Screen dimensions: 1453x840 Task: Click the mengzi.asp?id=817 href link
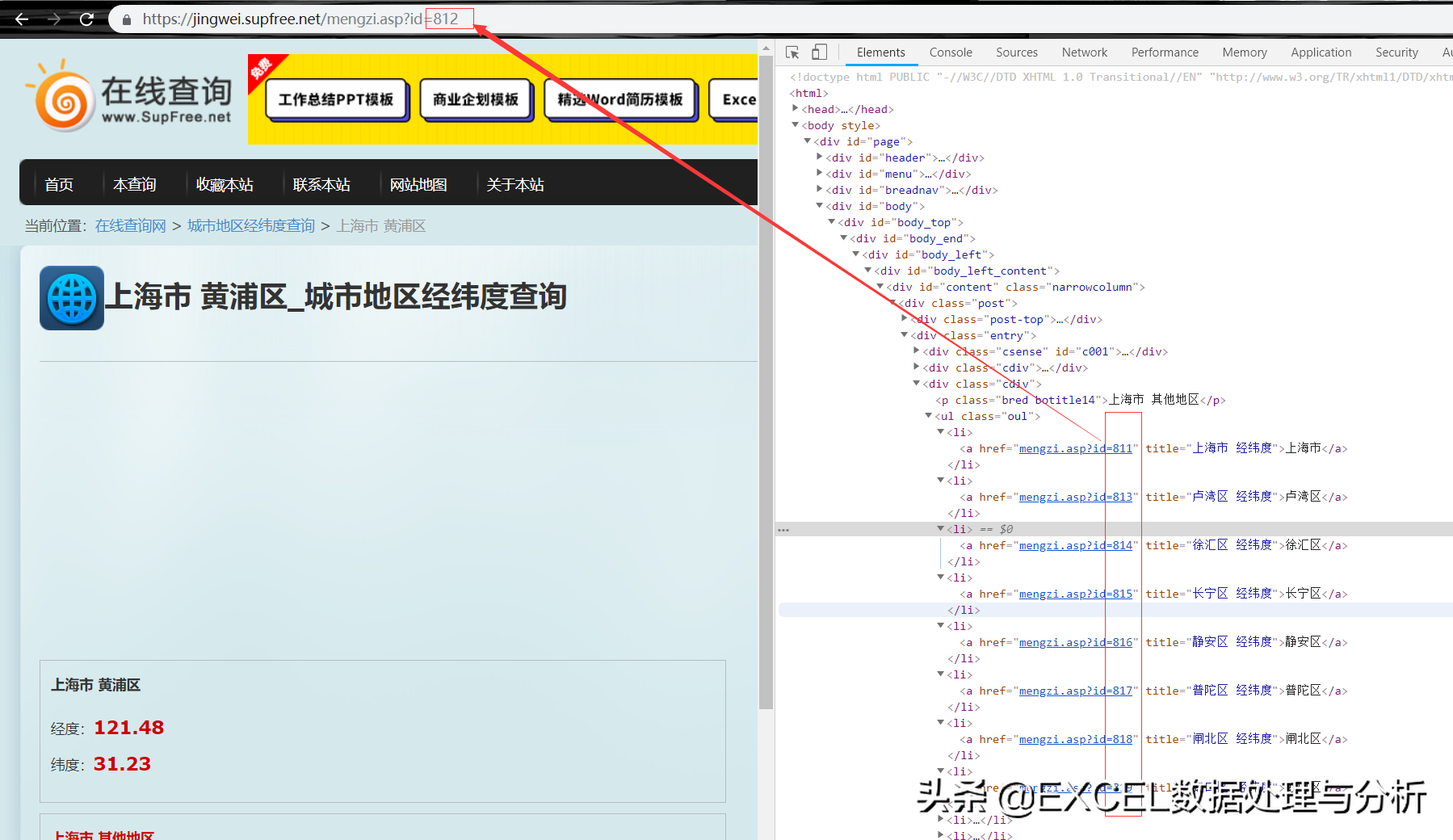pos(1076,691)
